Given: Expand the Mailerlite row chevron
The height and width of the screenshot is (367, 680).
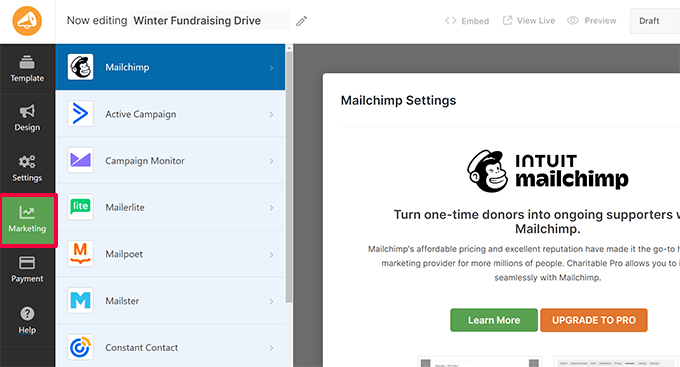Looking at the screenshot, I should point(271,208).
